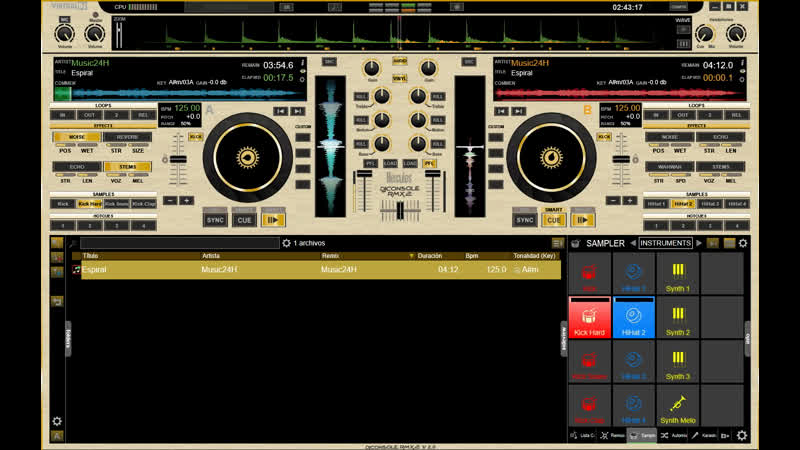The height and width of the screenshot is (450, 800).
Task: Toggle REVERB effect on deck A
Action: [128, 137]
